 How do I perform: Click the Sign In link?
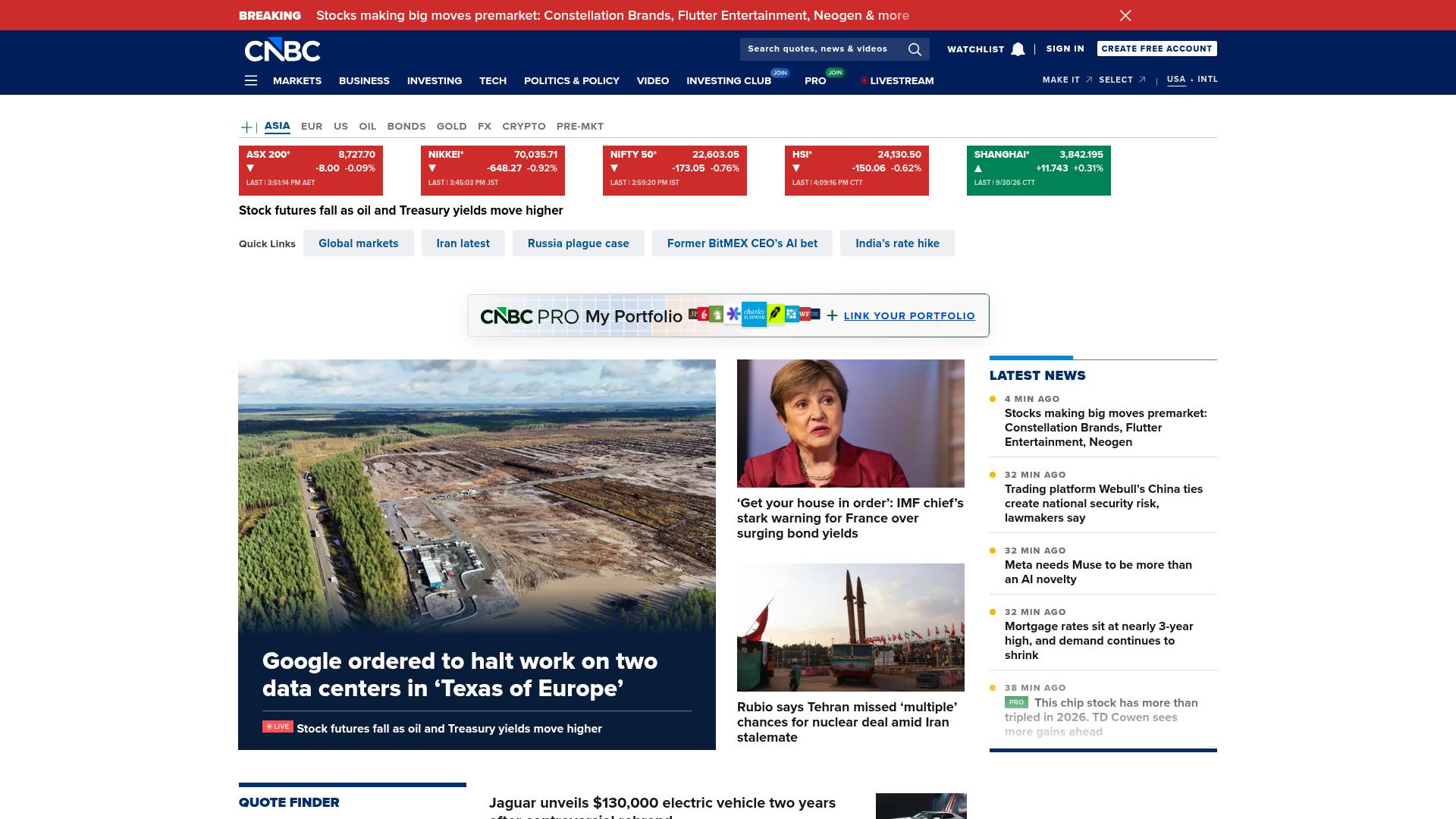(1065, 49)
